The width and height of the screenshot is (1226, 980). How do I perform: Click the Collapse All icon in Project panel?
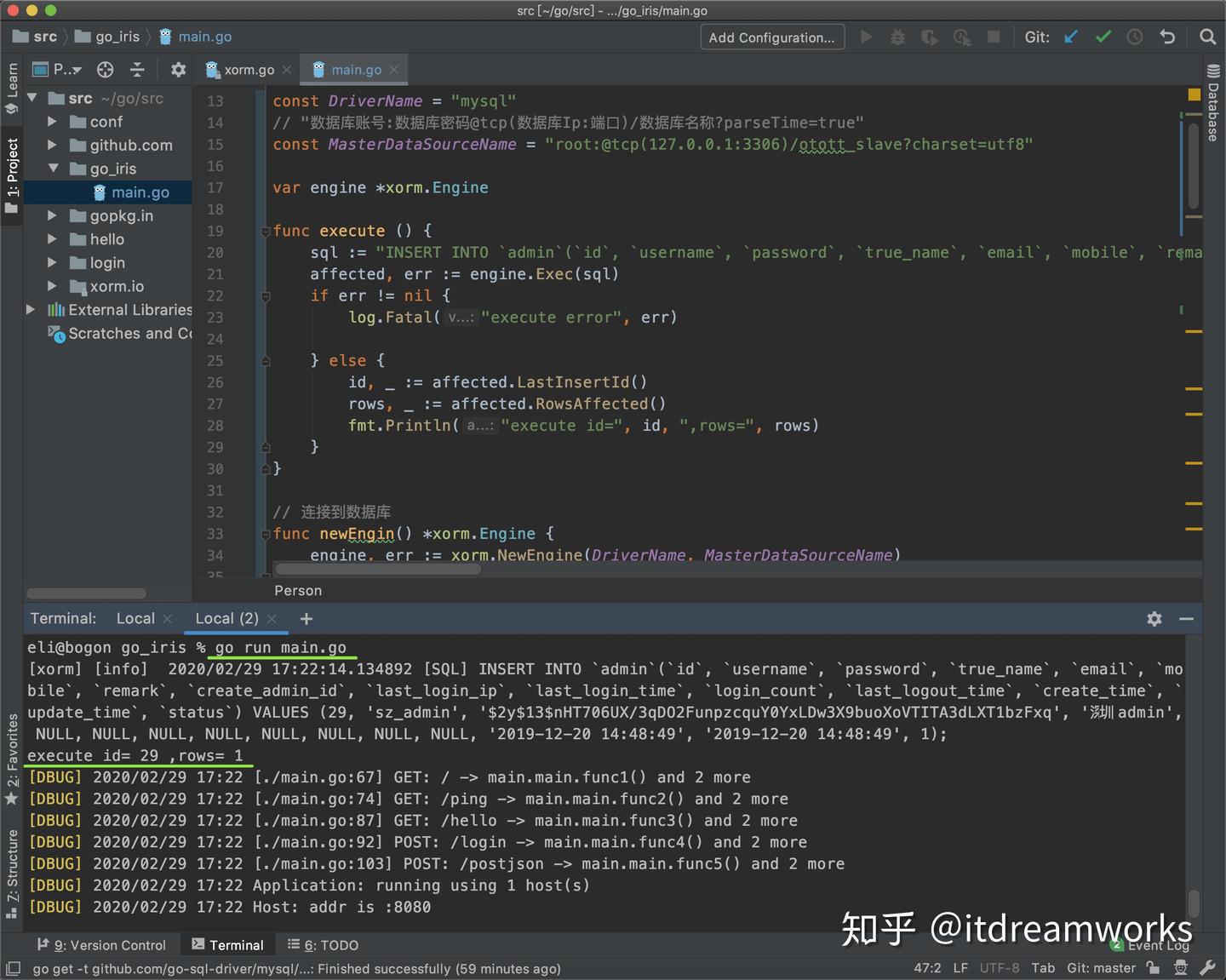(137, 70)
